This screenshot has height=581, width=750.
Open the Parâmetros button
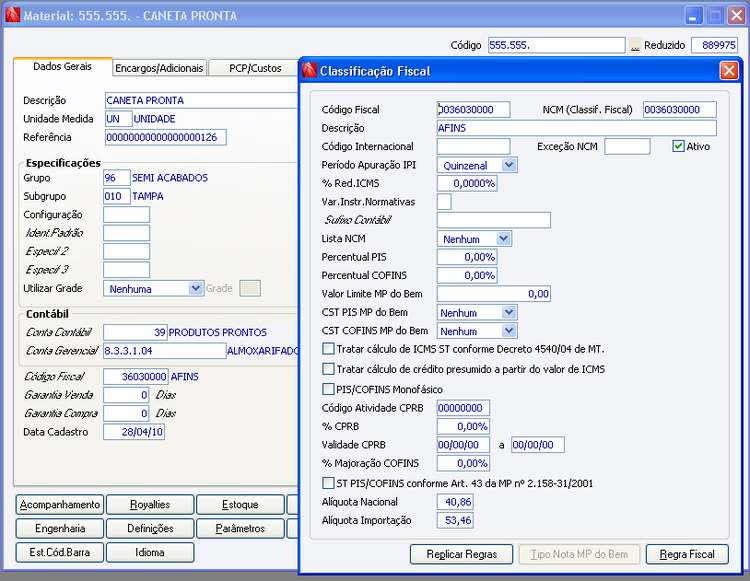click(240, 528)
